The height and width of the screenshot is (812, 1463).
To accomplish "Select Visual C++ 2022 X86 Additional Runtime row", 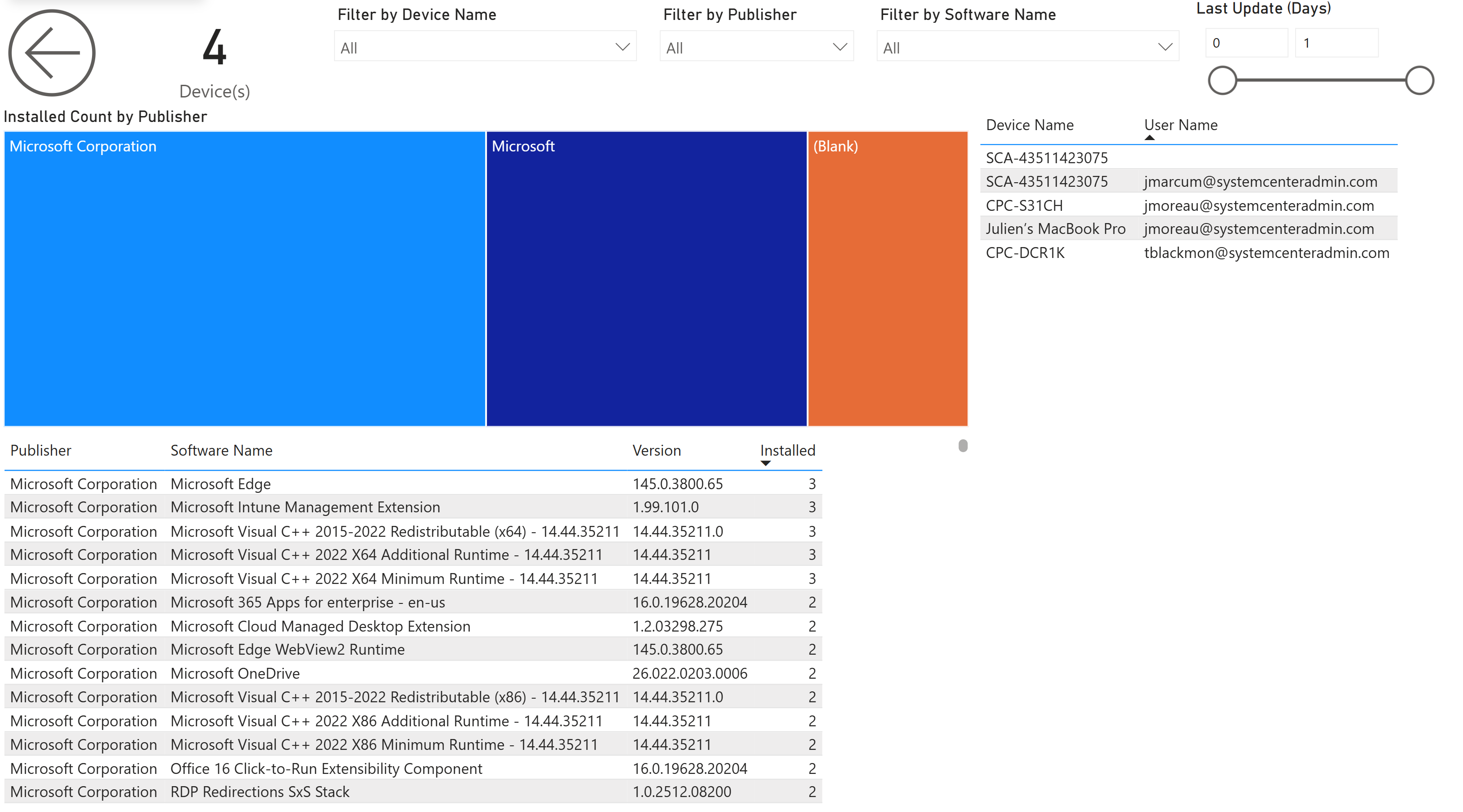I will 413,721.
